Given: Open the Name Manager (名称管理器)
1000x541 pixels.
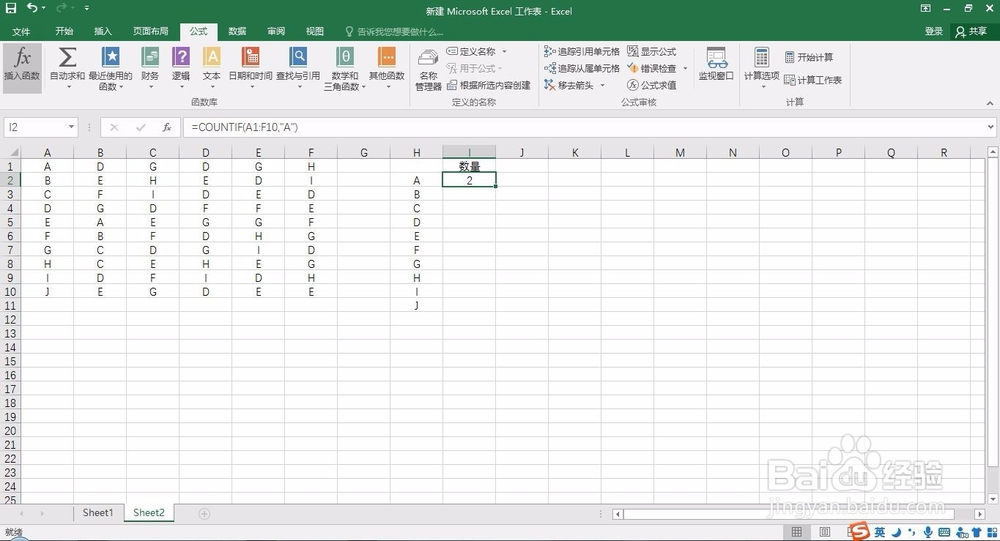Looking at the screenshot, I should click(x=428, y=69).
